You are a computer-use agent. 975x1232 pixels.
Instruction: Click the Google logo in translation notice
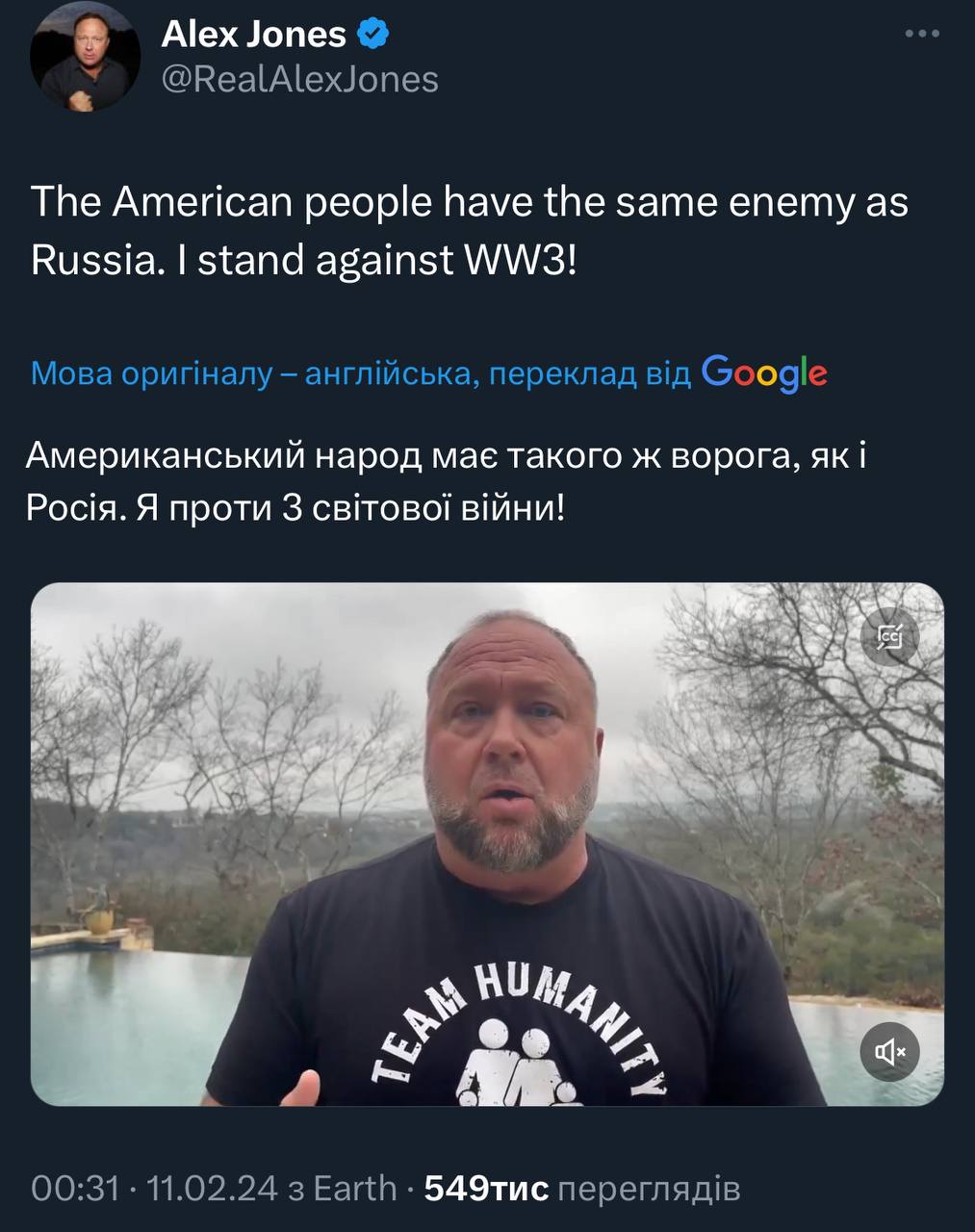coord(764,373)
